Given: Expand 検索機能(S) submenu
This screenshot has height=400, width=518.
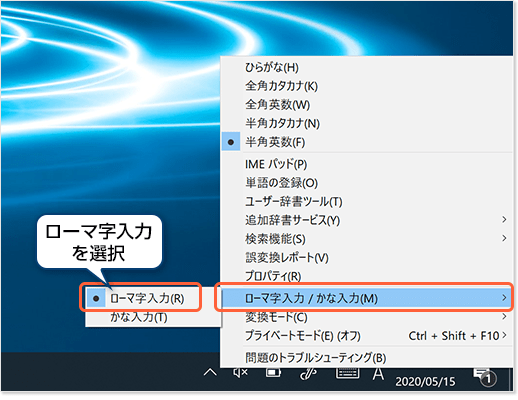Looking at the screenshot, I should click(x=367, y=239).
